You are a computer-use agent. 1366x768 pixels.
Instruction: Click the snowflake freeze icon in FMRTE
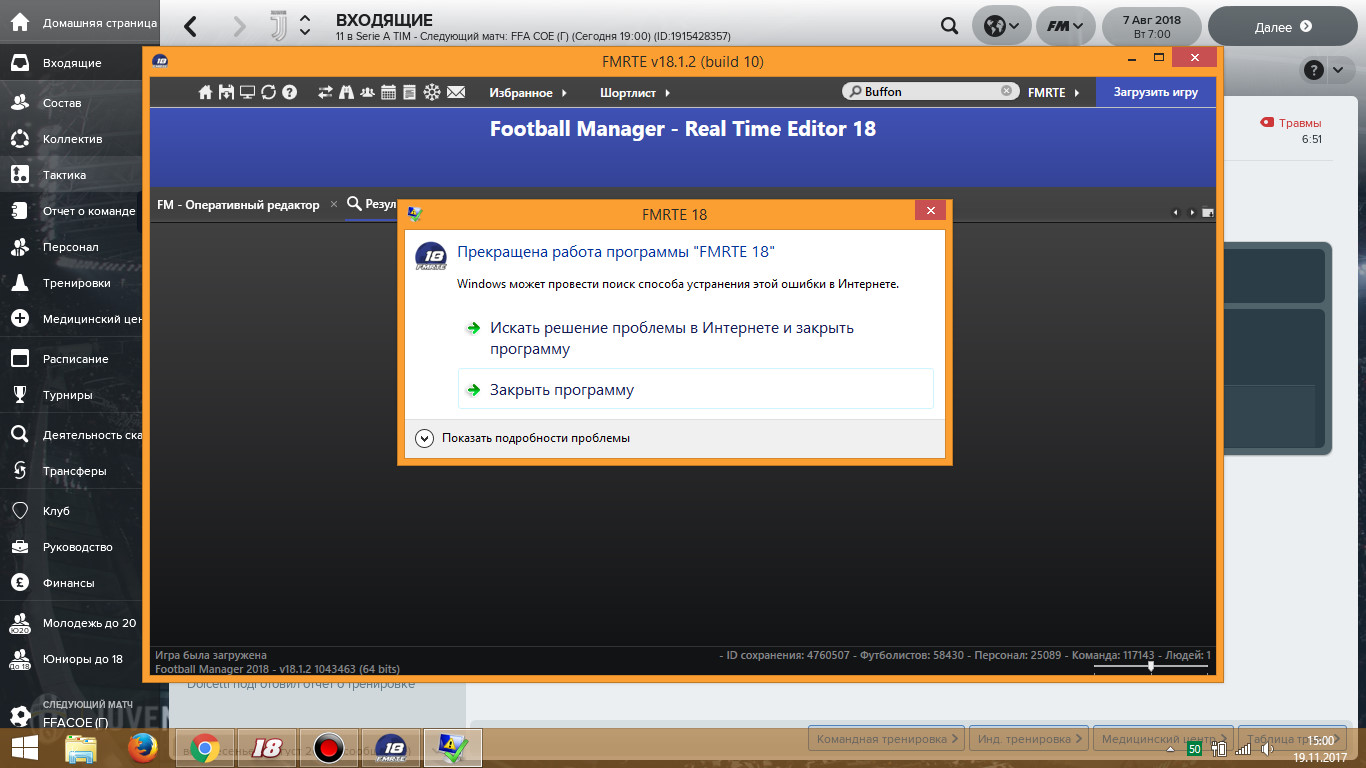(432, 92)
